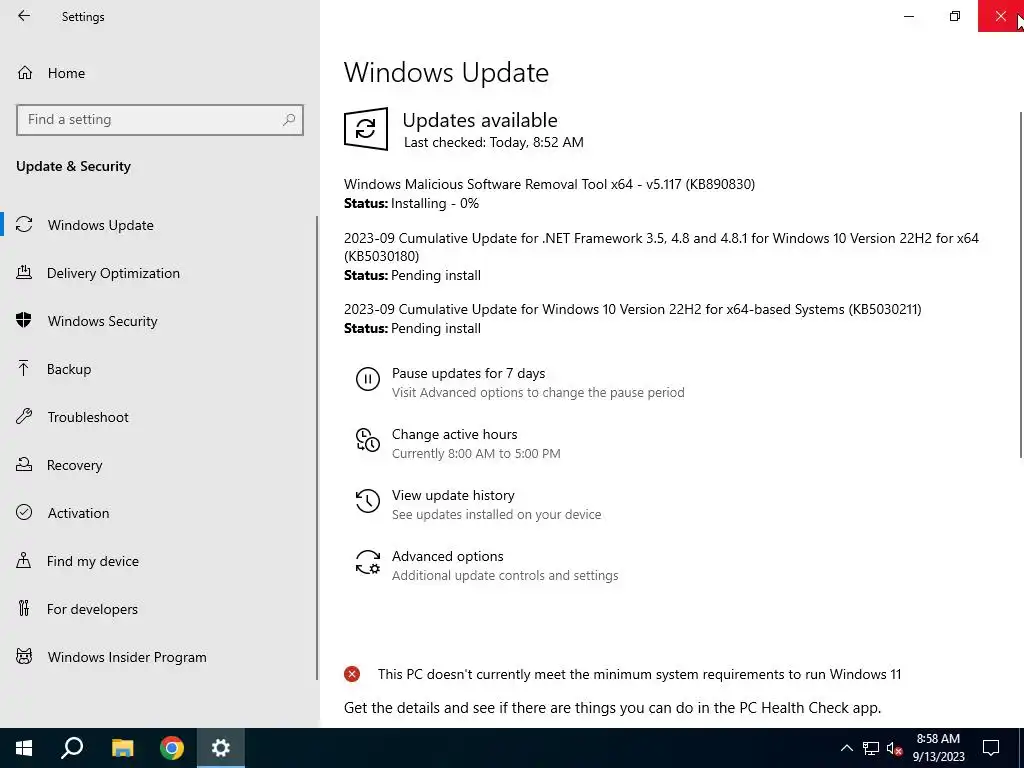Click Pause updates for 7 days
The width and height of the screenshot is (1024, 768).
(x=468, y=374)
